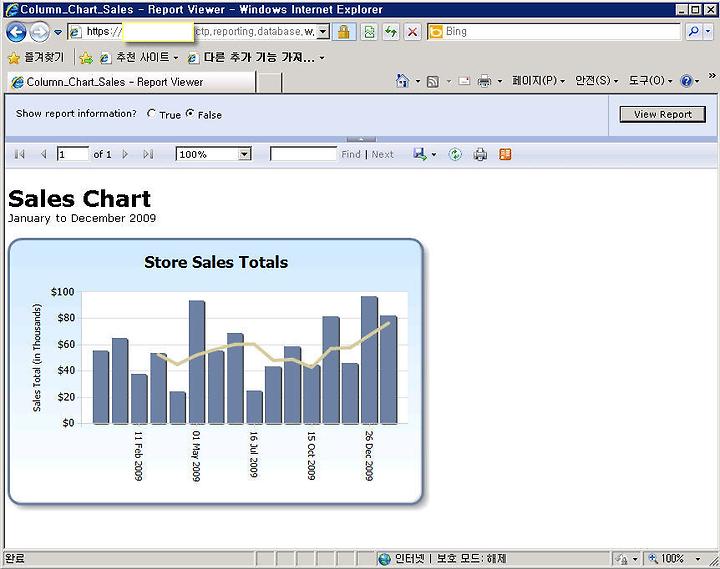Go to first page of report
Image resolution: width=720 pixels, height=569 pixels.
pos(19,154)
